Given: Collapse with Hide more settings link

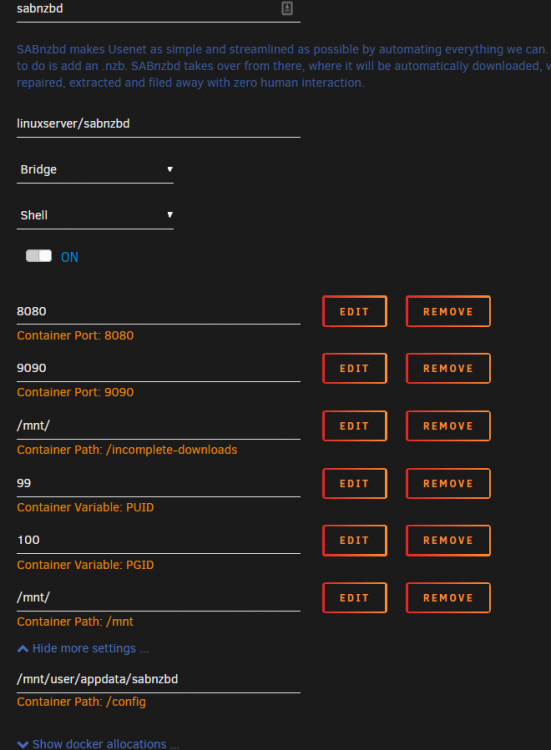Looking at the screenshot, I should [83, 649].
